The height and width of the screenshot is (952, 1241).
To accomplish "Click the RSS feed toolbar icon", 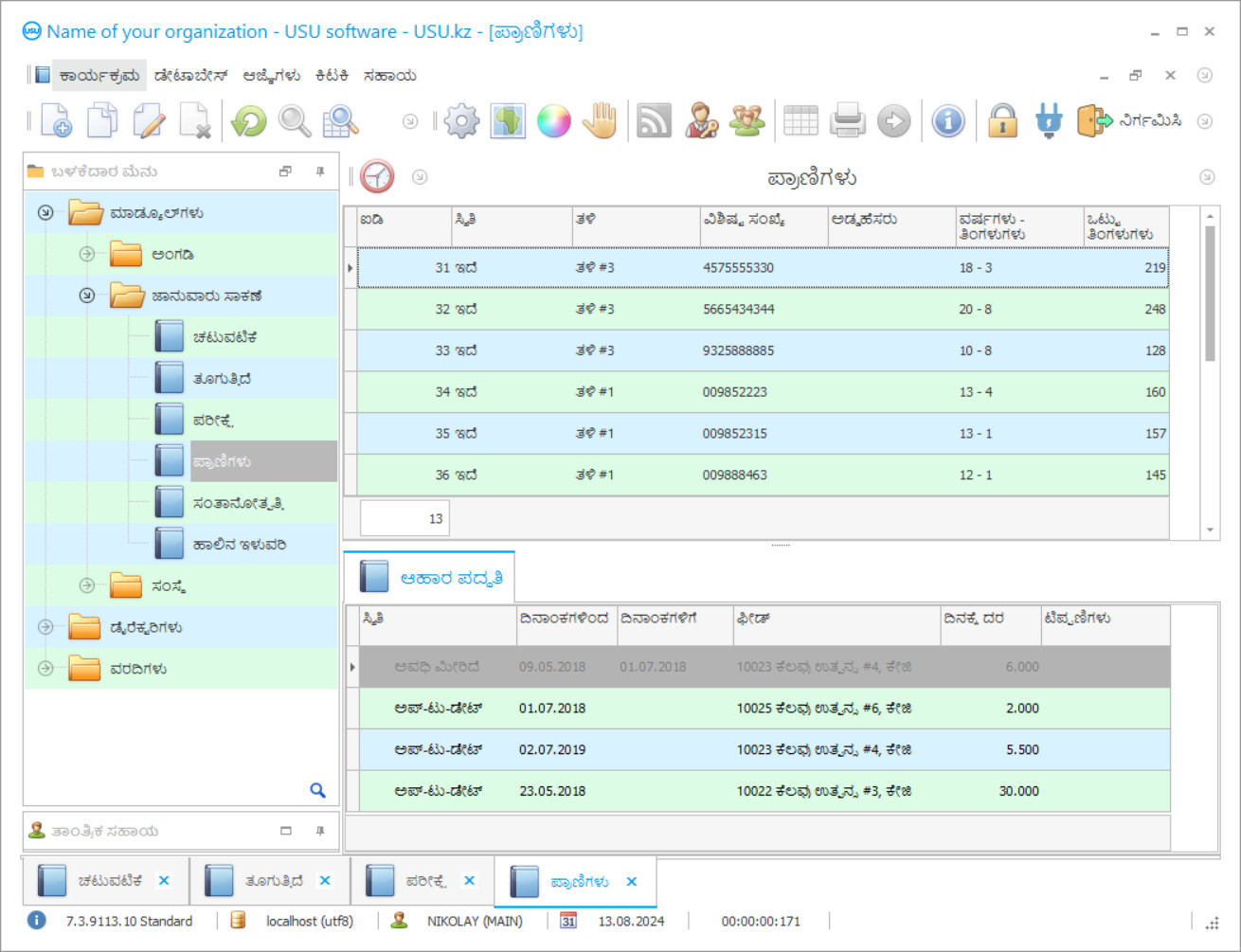I will (x=654, y=121).
